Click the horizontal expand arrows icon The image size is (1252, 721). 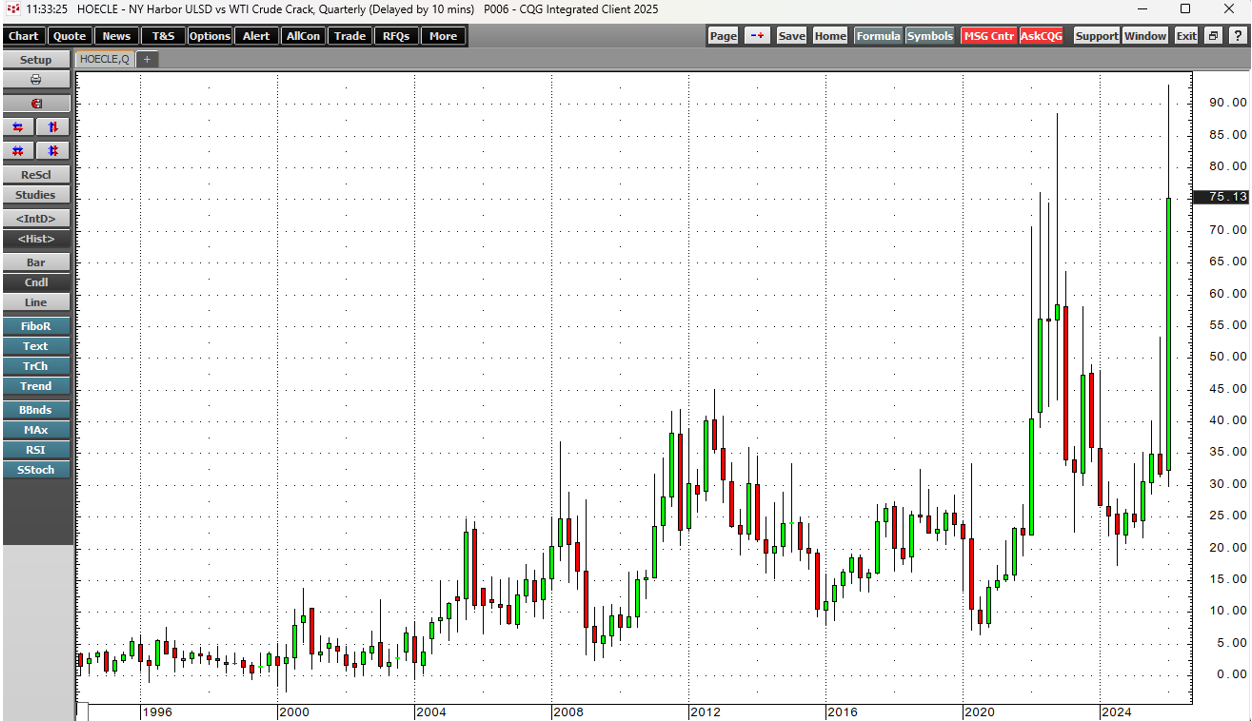[x=18, y=127]
